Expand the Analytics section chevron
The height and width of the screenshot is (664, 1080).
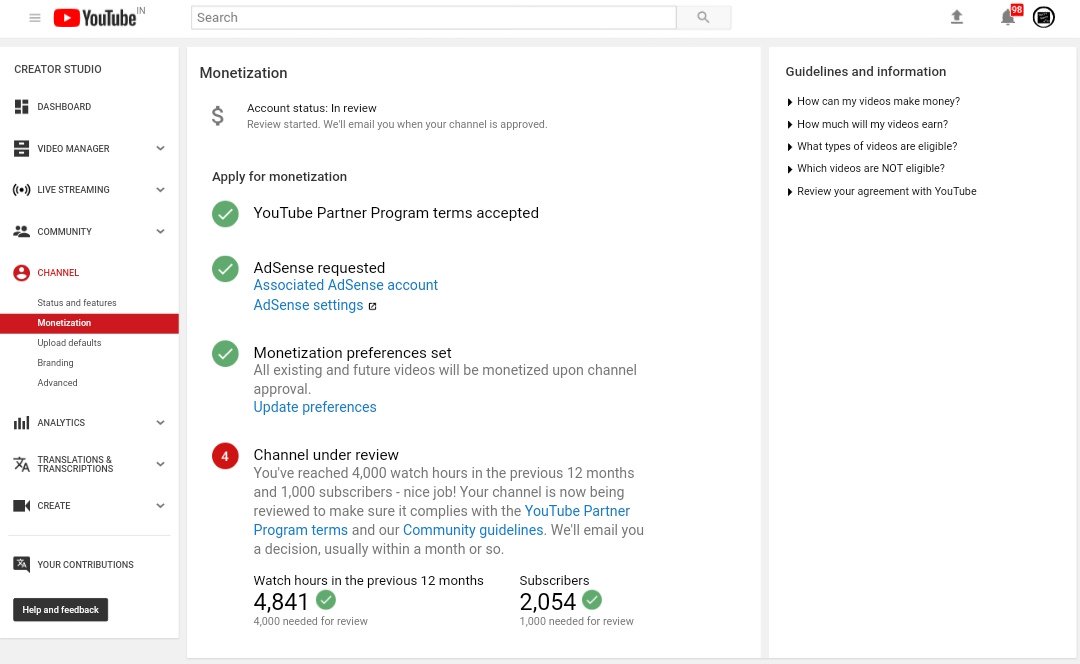[160, 423]
